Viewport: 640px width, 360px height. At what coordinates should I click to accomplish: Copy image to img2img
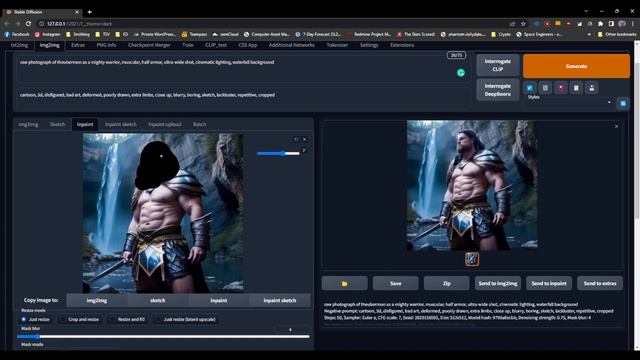tap(97, 300)
